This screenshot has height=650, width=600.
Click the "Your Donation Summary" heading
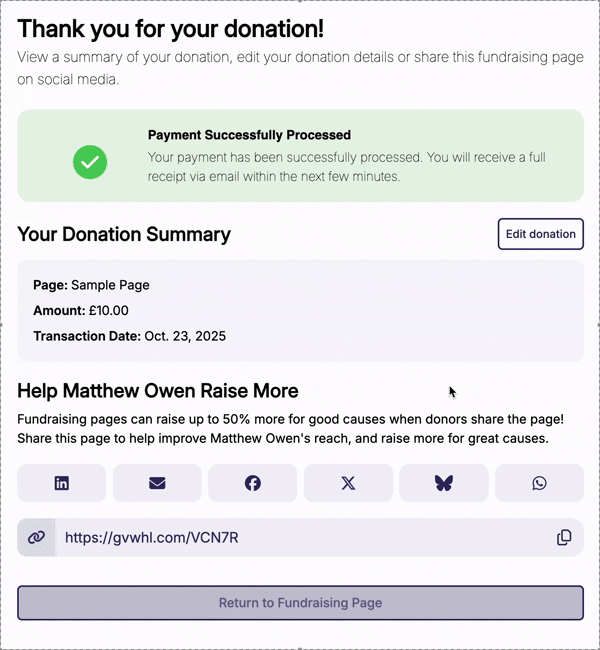point(124,234)
